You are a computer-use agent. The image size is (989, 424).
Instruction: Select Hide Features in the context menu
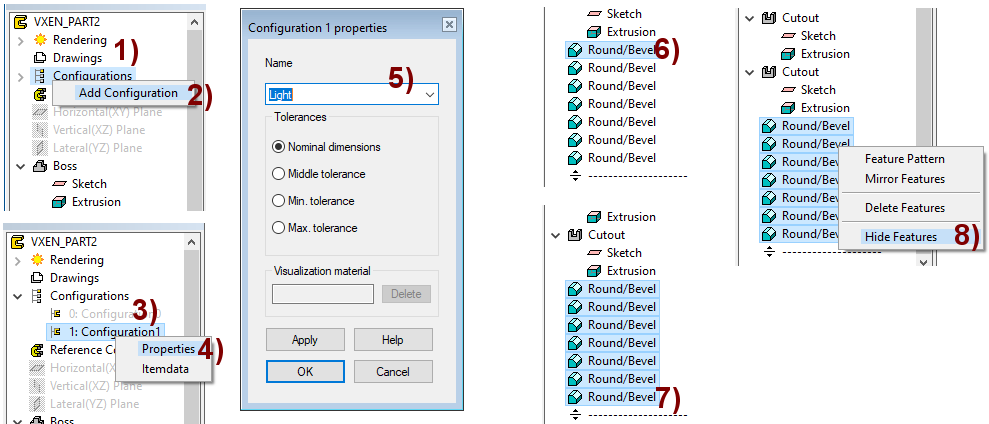[x=900, y=237]
